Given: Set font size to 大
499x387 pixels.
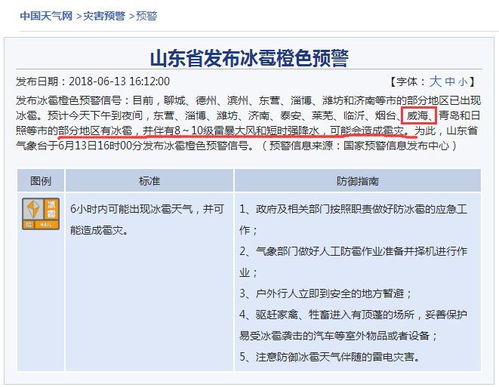Looking at the screenshot, I should click(435, 81).
